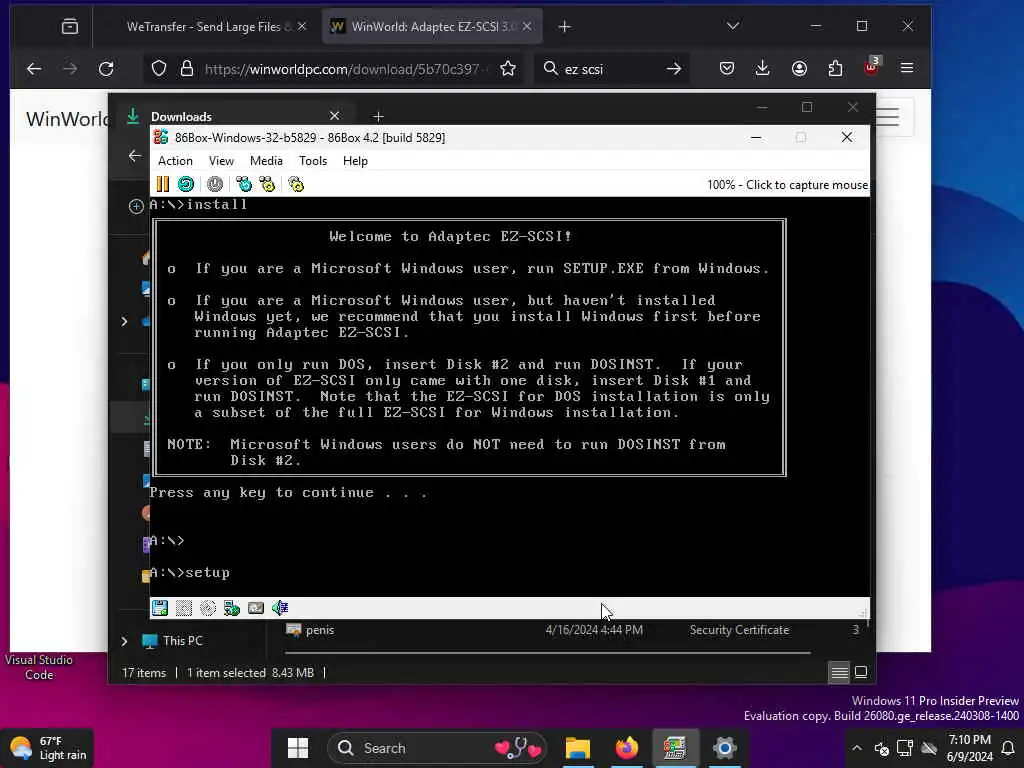This screenshot has width=1024, height=768.
Task: Reload the page in Firefox
Action: (x=106, y=69)
